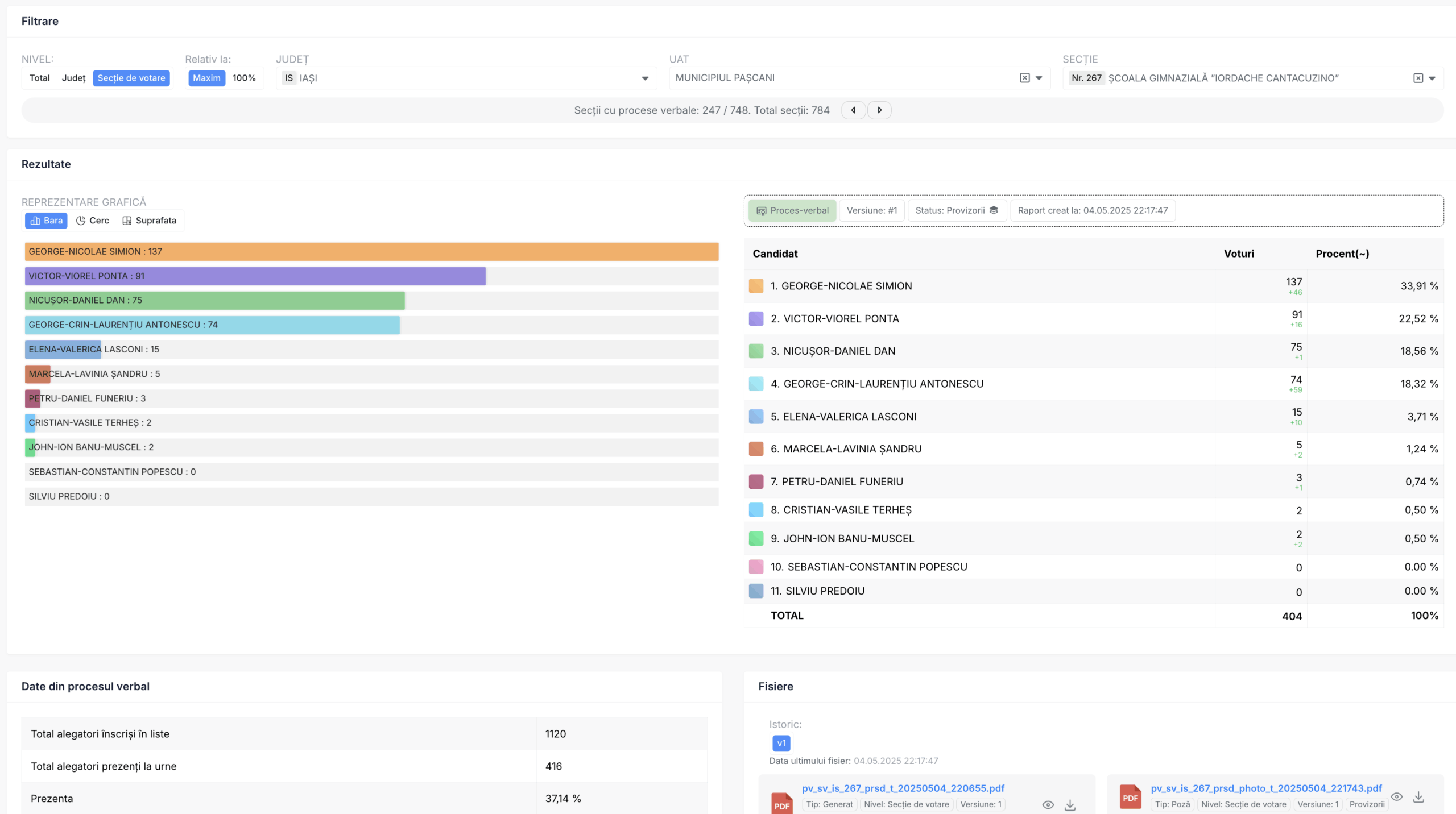Click the previous section arrow icon

pos(853,110)
